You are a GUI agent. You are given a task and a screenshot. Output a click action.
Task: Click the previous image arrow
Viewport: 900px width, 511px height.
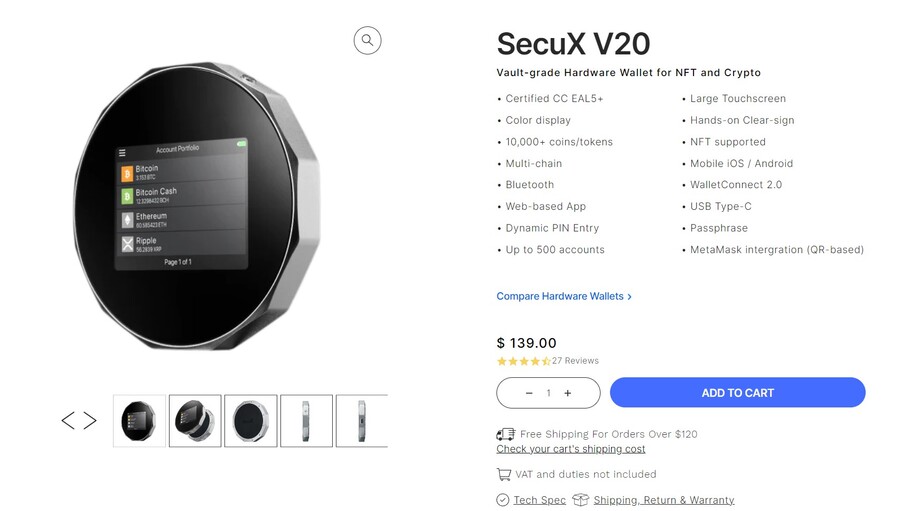point(68,421)
